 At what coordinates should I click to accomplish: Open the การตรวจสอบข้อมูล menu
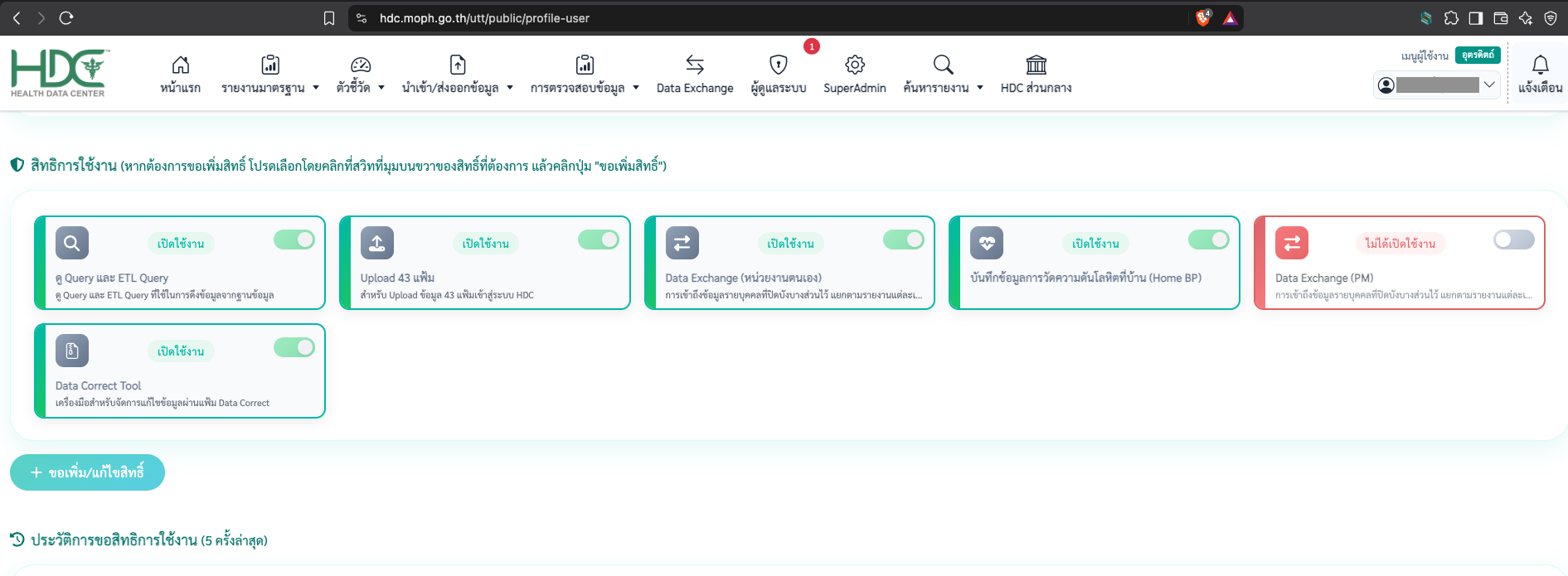[585, 88]
